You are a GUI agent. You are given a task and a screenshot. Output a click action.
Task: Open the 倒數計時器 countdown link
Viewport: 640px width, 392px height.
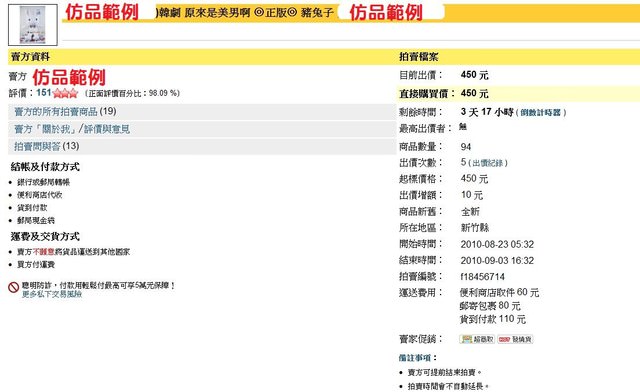point(540,113)
